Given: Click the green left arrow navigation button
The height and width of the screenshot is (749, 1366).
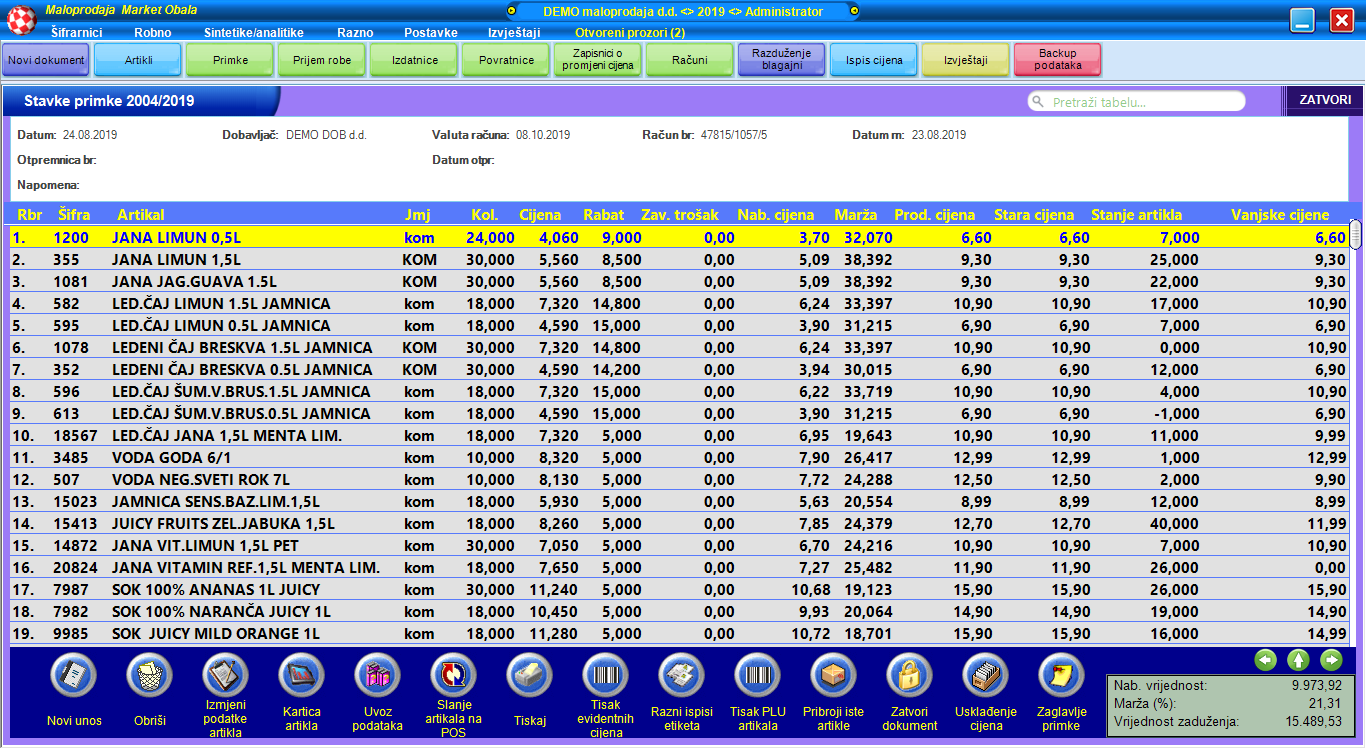Looking at the screenshot, I should (x=1265, y=659).
